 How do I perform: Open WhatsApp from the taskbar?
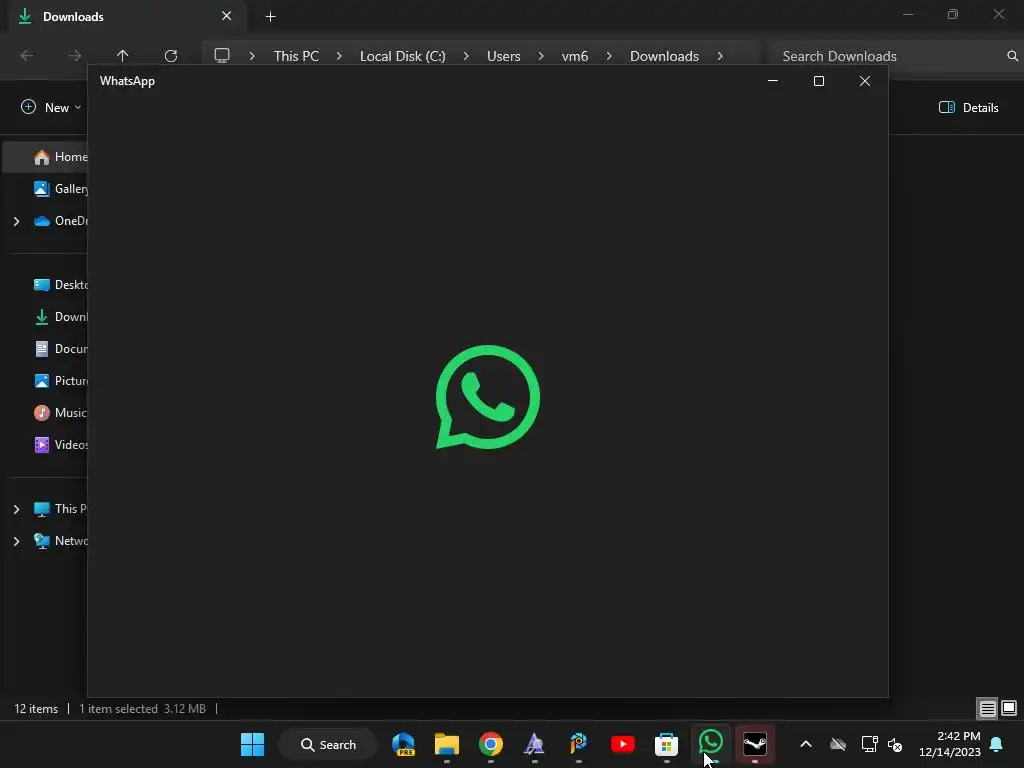[711, 743]
